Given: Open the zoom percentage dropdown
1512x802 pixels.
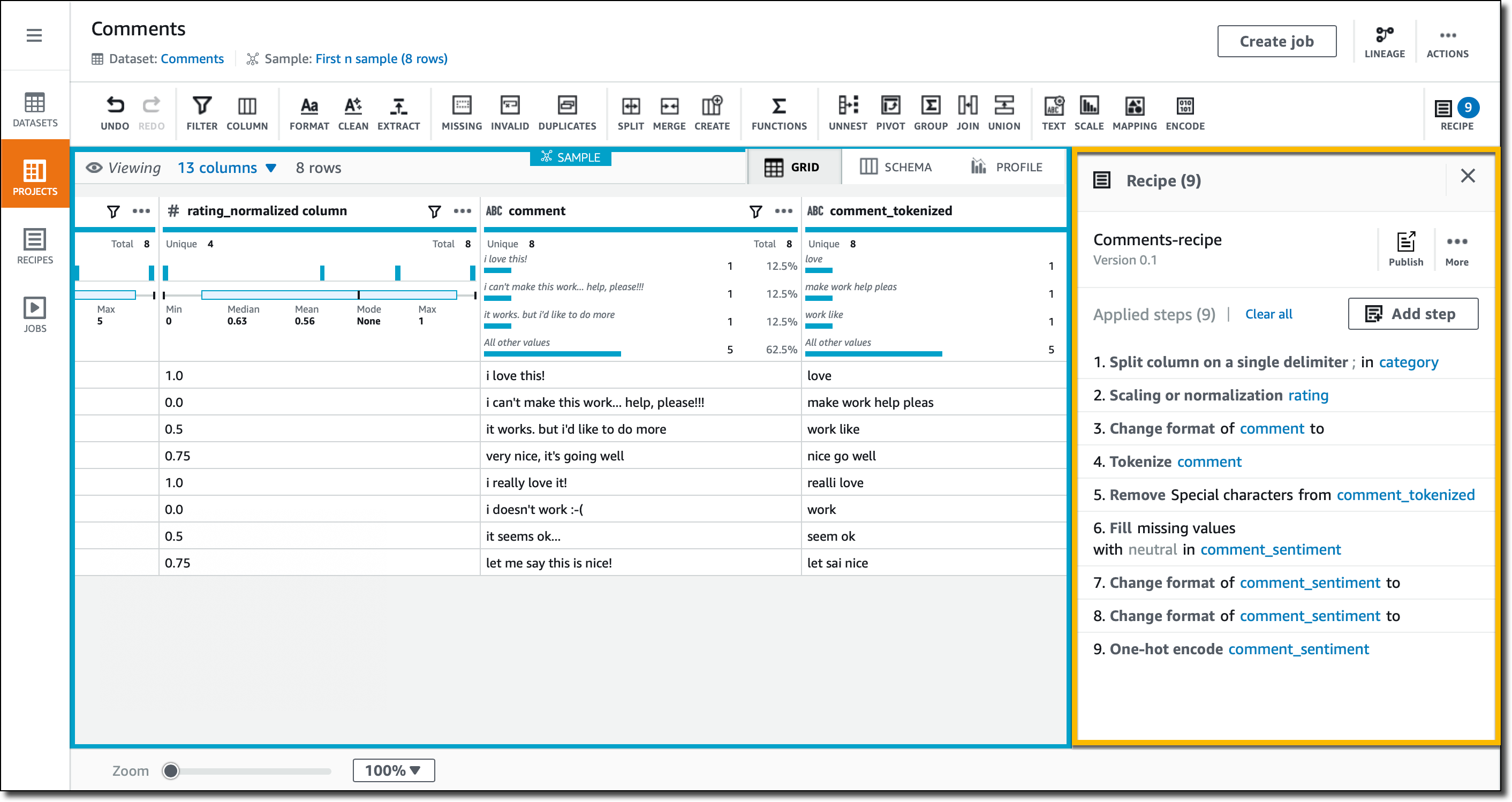Looking at the screenshot, I should 394,770.
